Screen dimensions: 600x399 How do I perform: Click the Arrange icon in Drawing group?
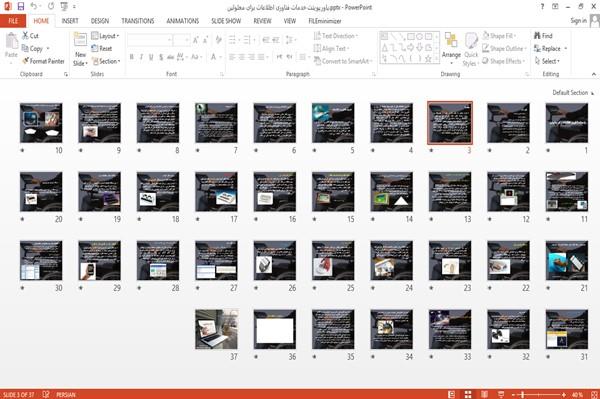[x=451, y=41]
